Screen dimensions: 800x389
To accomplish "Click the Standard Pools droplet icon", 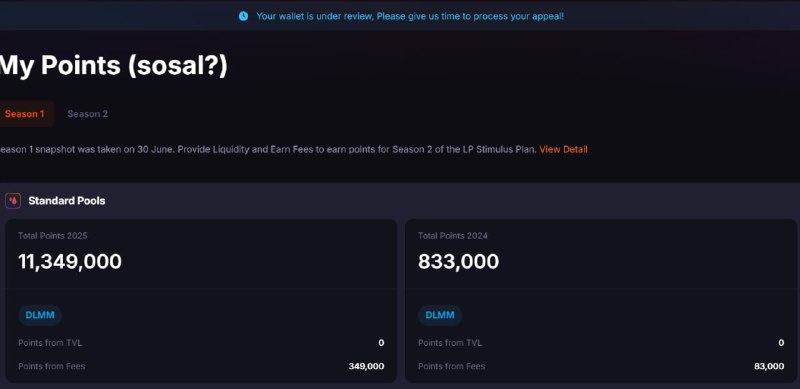I will click(13, 201).
